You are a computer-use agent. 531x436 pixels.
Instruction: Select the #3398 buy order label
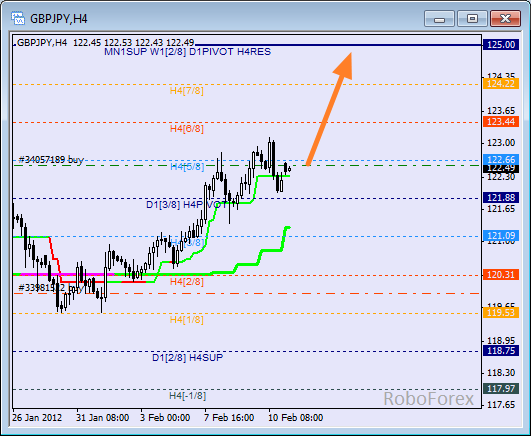pyautogui.click(x=51, y=288)
